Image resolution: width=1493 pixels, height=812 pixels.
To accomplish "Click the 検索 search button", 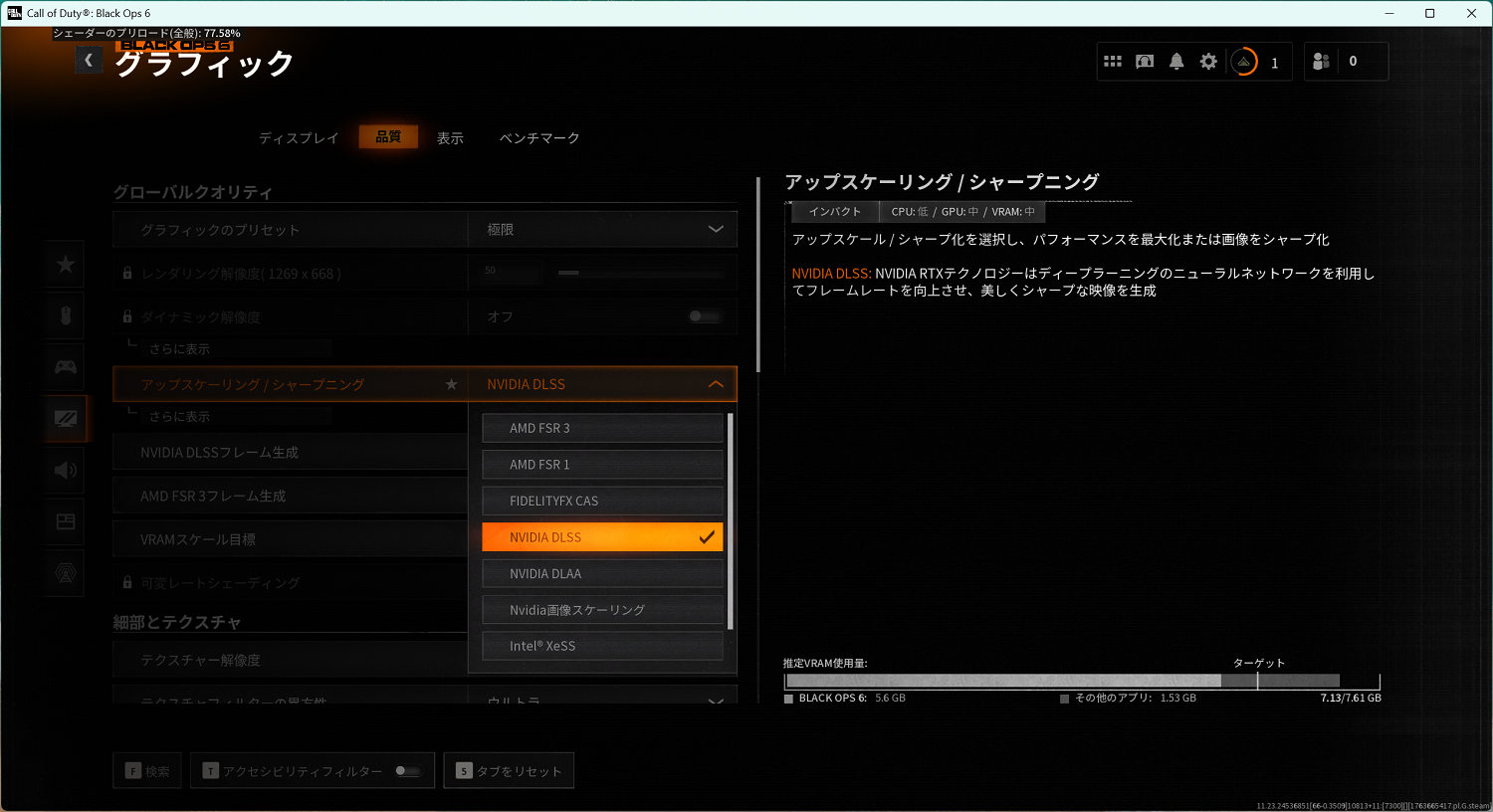I will tap(147, 771).
